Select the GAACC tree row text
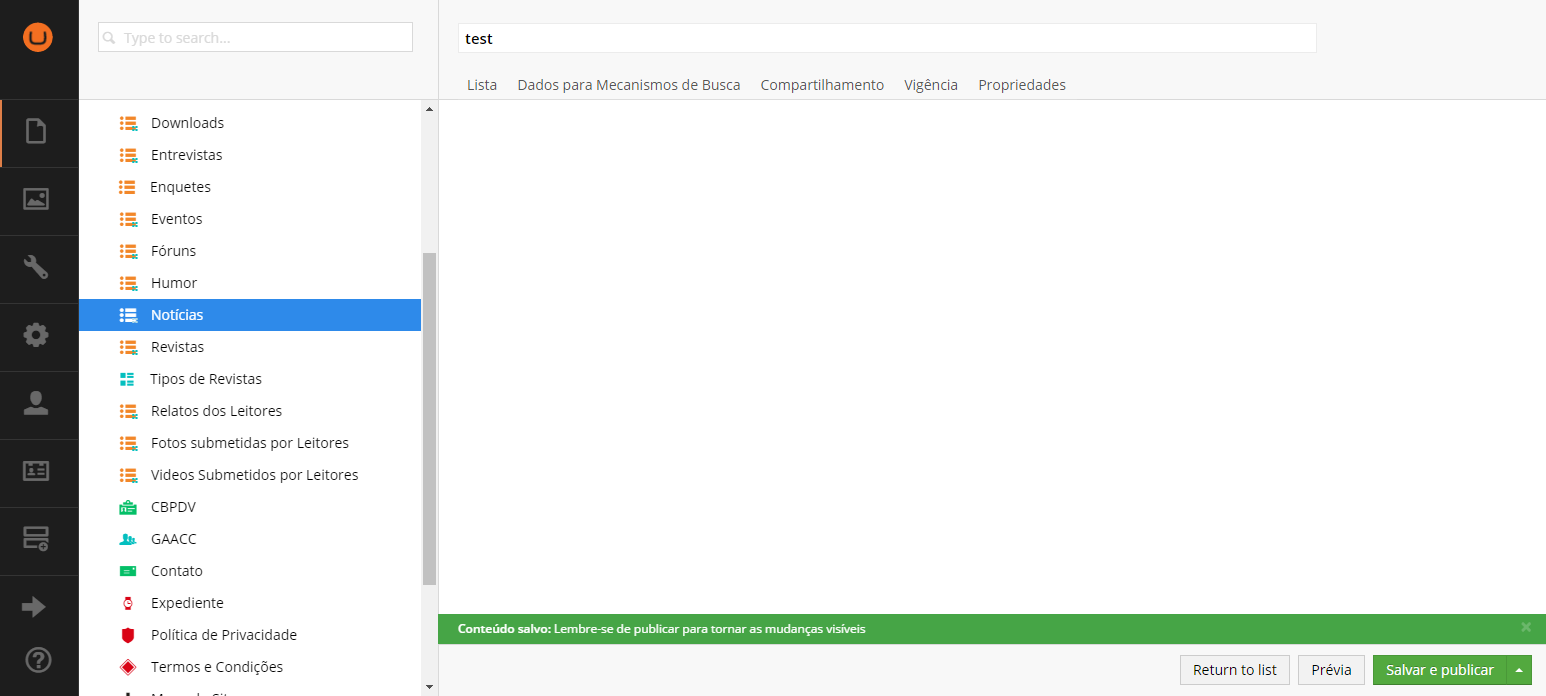The height and width of the screenshot is (696, 1546). pyautogui.click(x=174, y=539)
